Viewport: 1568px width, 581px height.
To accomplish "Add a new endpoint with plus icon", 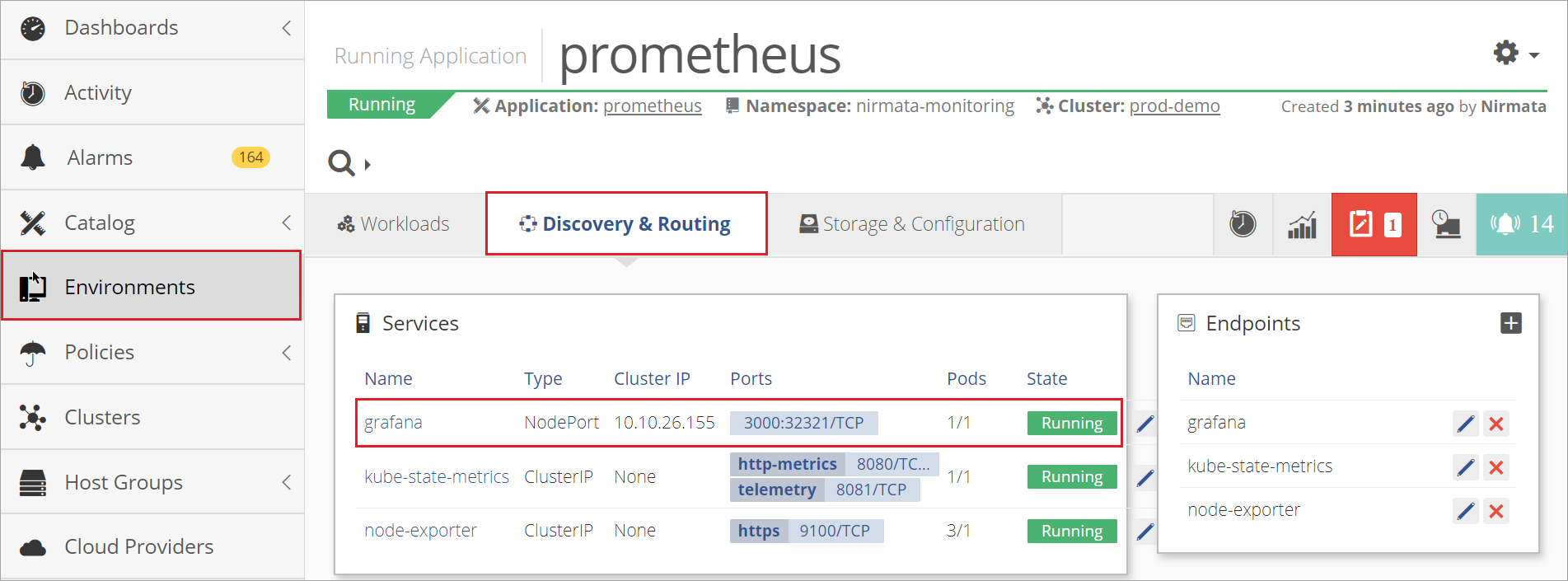I will point(1511,323).
